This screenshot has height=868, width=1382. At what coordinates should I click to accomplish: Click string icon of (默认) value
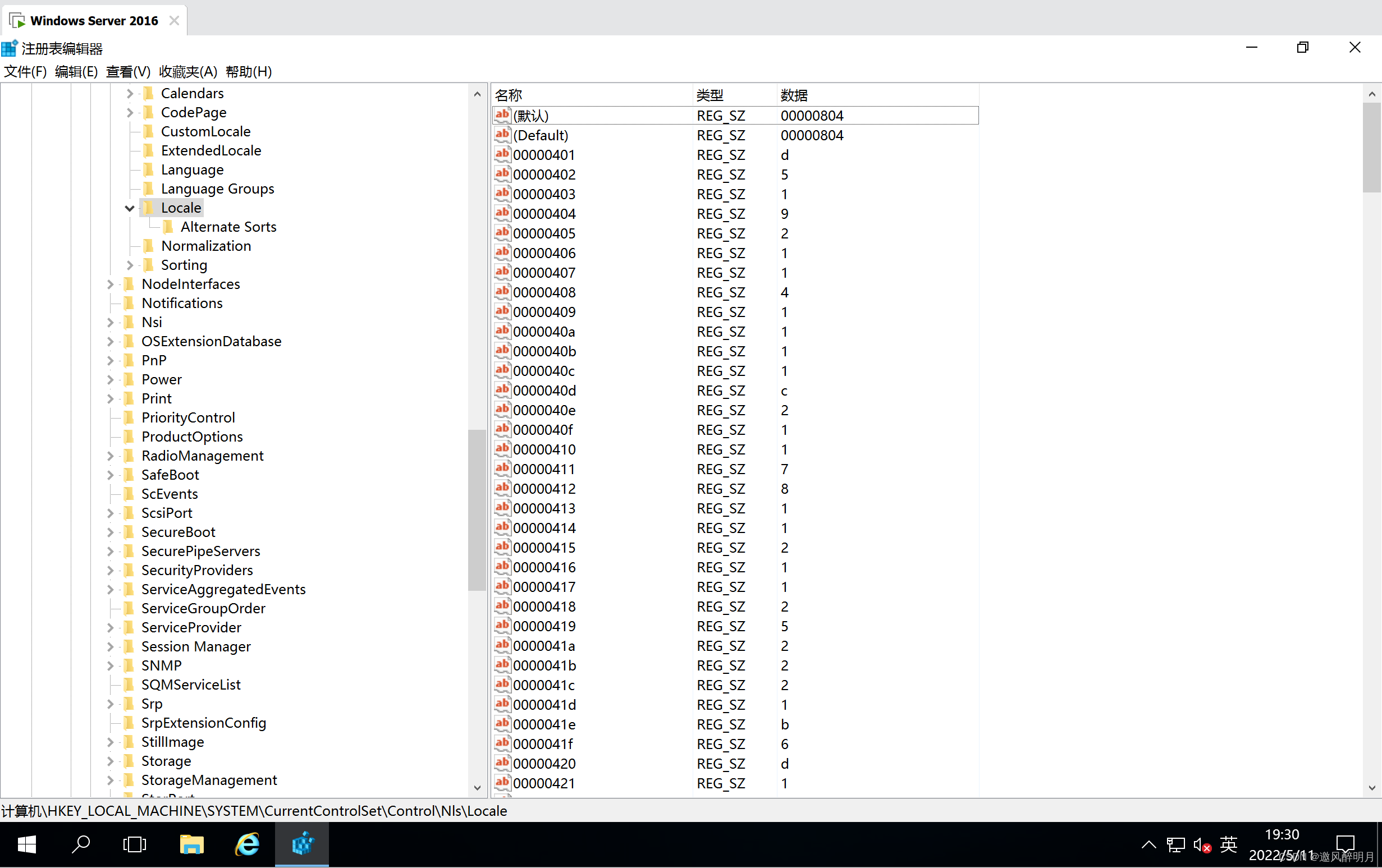[502, 114]
